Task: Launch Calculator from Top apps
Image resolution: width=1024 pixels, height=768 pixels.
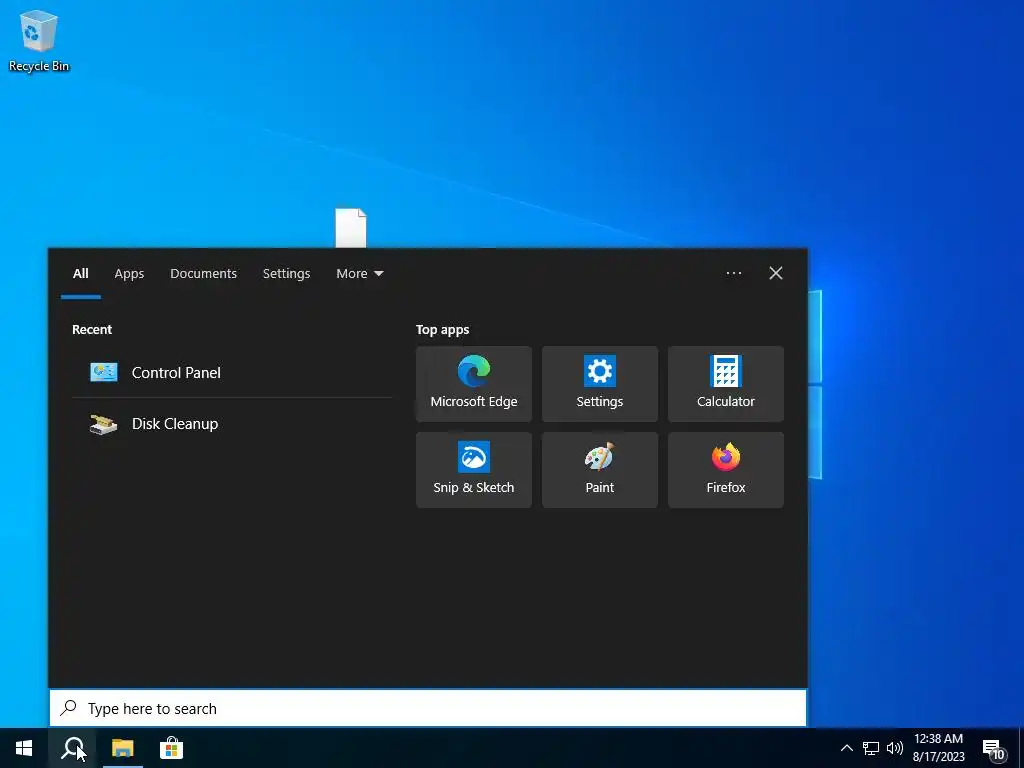Action: (726, 384)
